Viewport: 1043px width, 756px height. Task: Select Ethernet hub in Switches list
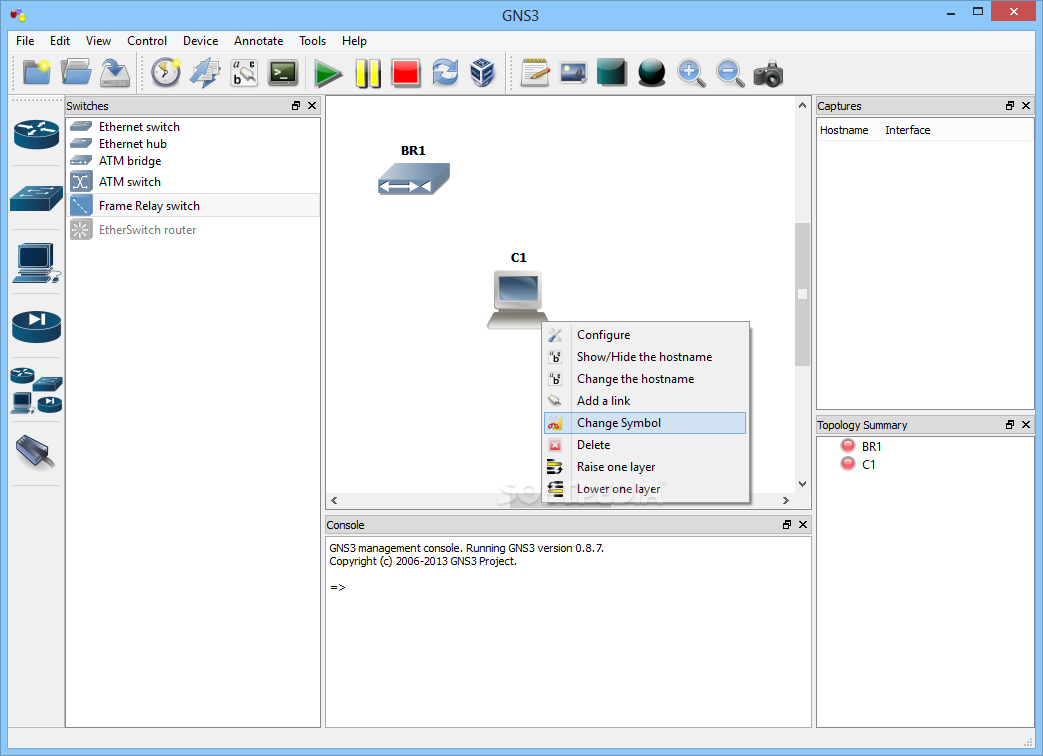[x=193, y=144]
